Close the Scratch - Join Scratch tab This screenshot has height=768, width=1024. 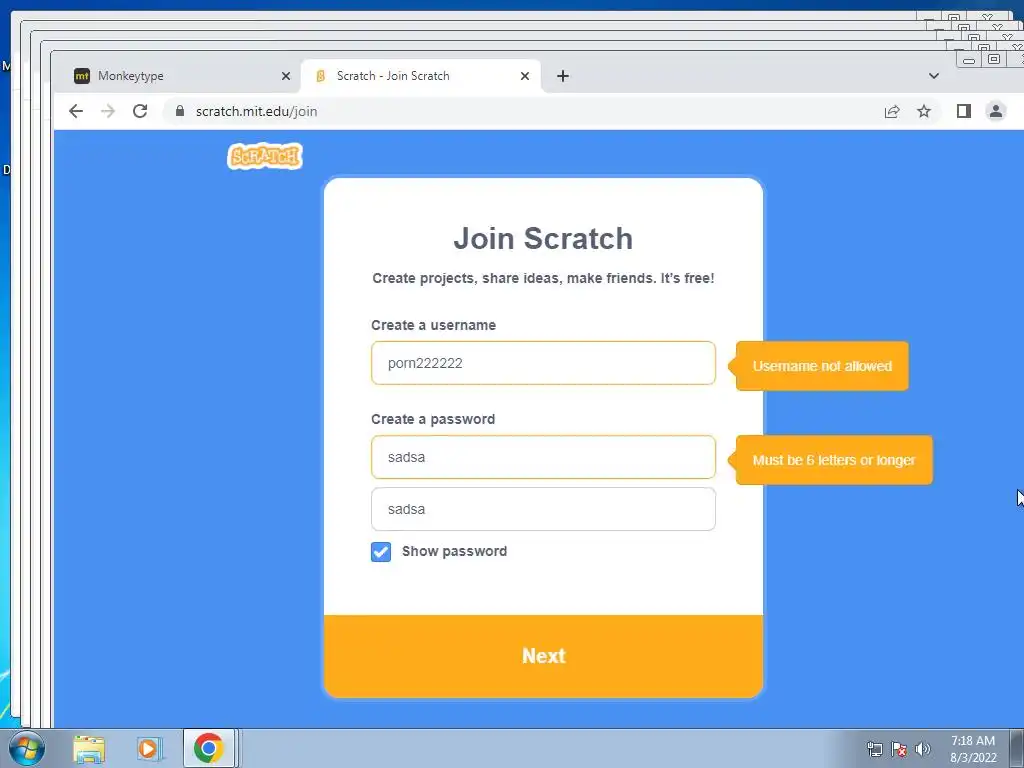tap(524, 76)
